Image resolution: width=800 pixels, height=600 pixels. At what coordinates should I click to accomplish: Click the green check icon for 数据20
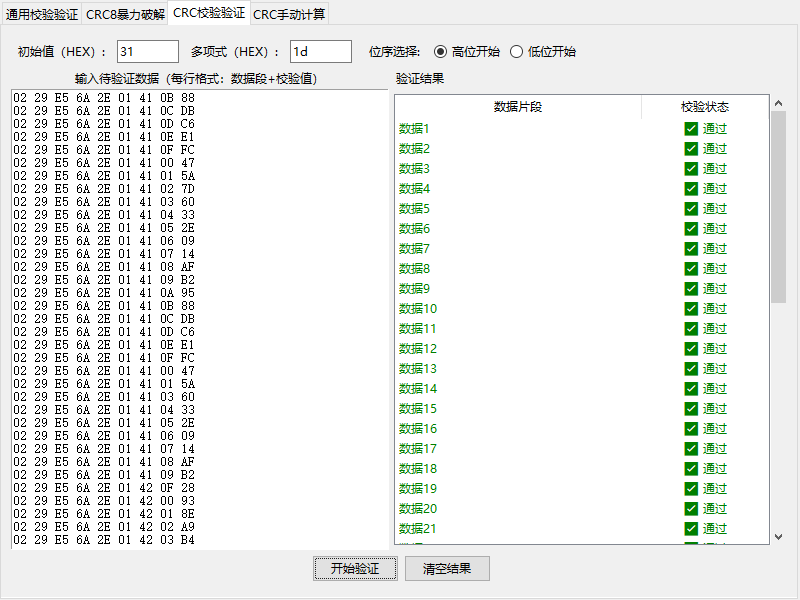691,509
